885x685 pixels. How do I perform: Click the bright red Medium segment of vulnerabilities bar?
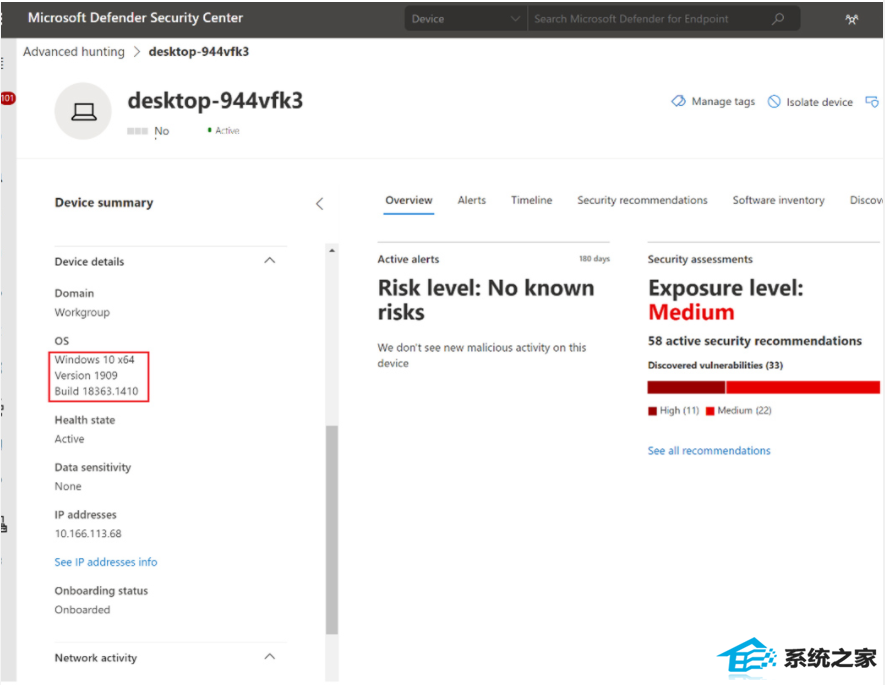click(x=803, y=387)
